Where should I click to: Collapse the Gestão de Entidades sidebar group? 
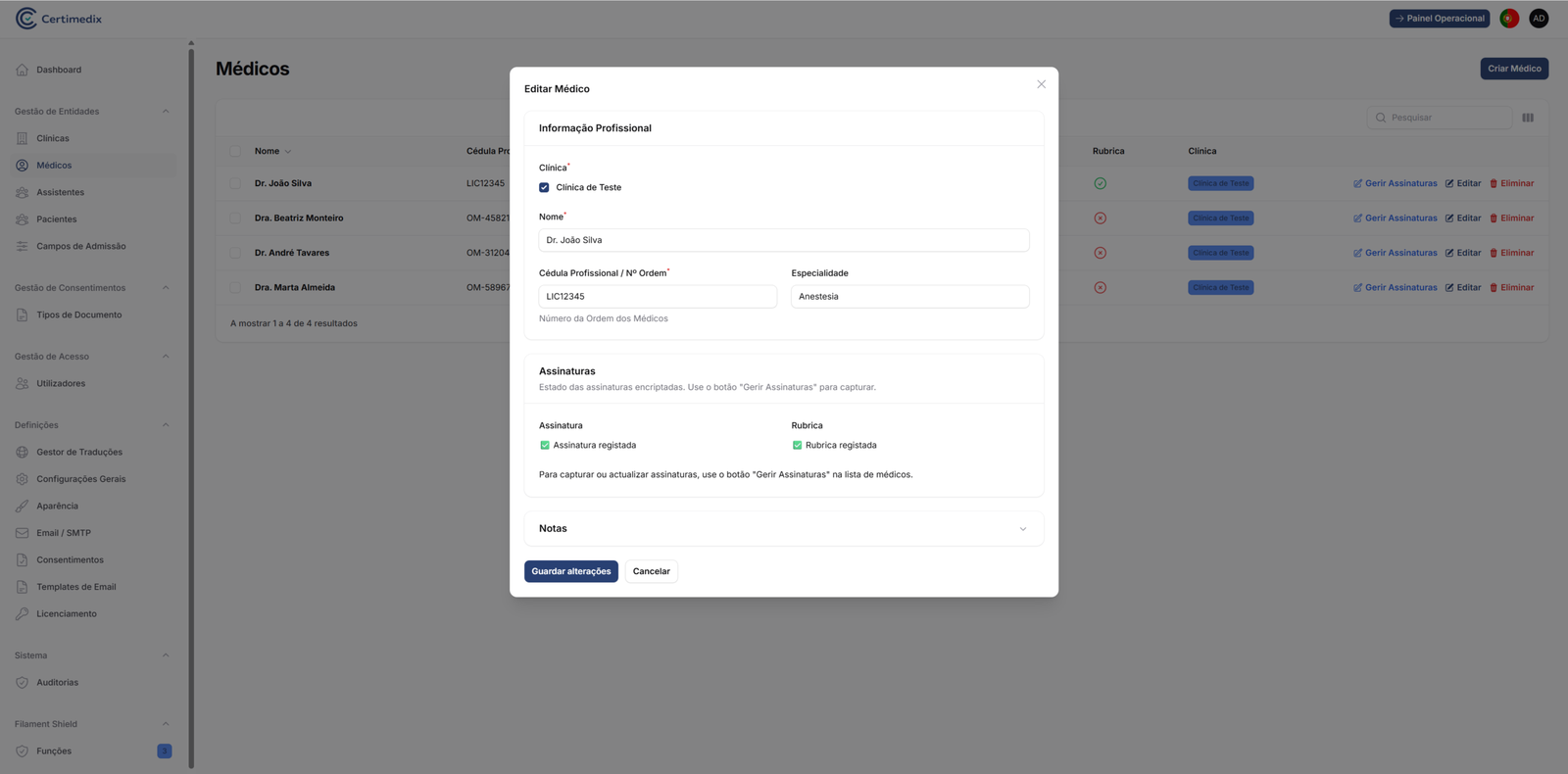[x=165, y=112]
